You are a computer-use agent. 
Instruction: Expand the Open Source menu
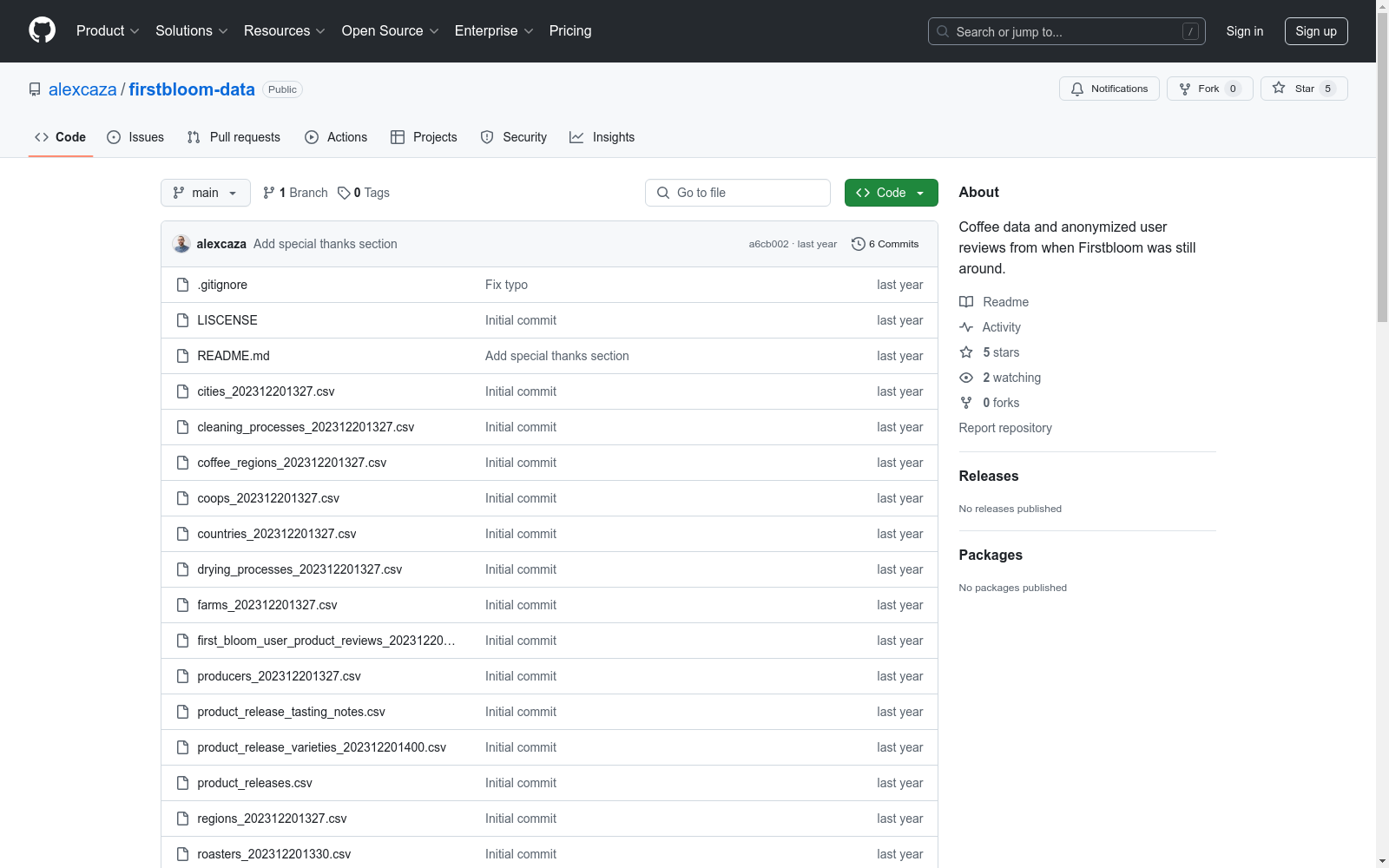coord(391,30)
